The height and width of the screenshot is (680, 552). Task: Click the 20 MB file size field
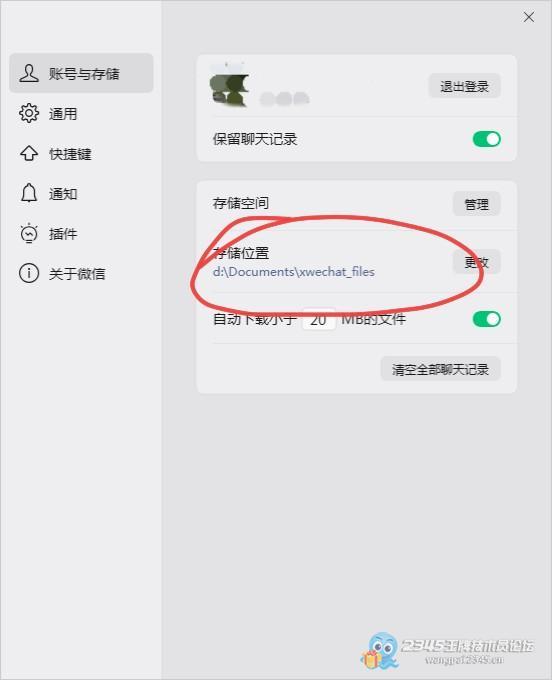tap(319, 320)
